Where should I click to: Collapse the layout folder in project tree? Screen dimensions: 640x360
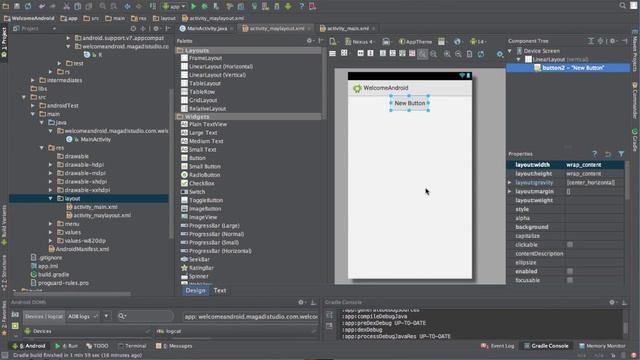tap(51, 198)
